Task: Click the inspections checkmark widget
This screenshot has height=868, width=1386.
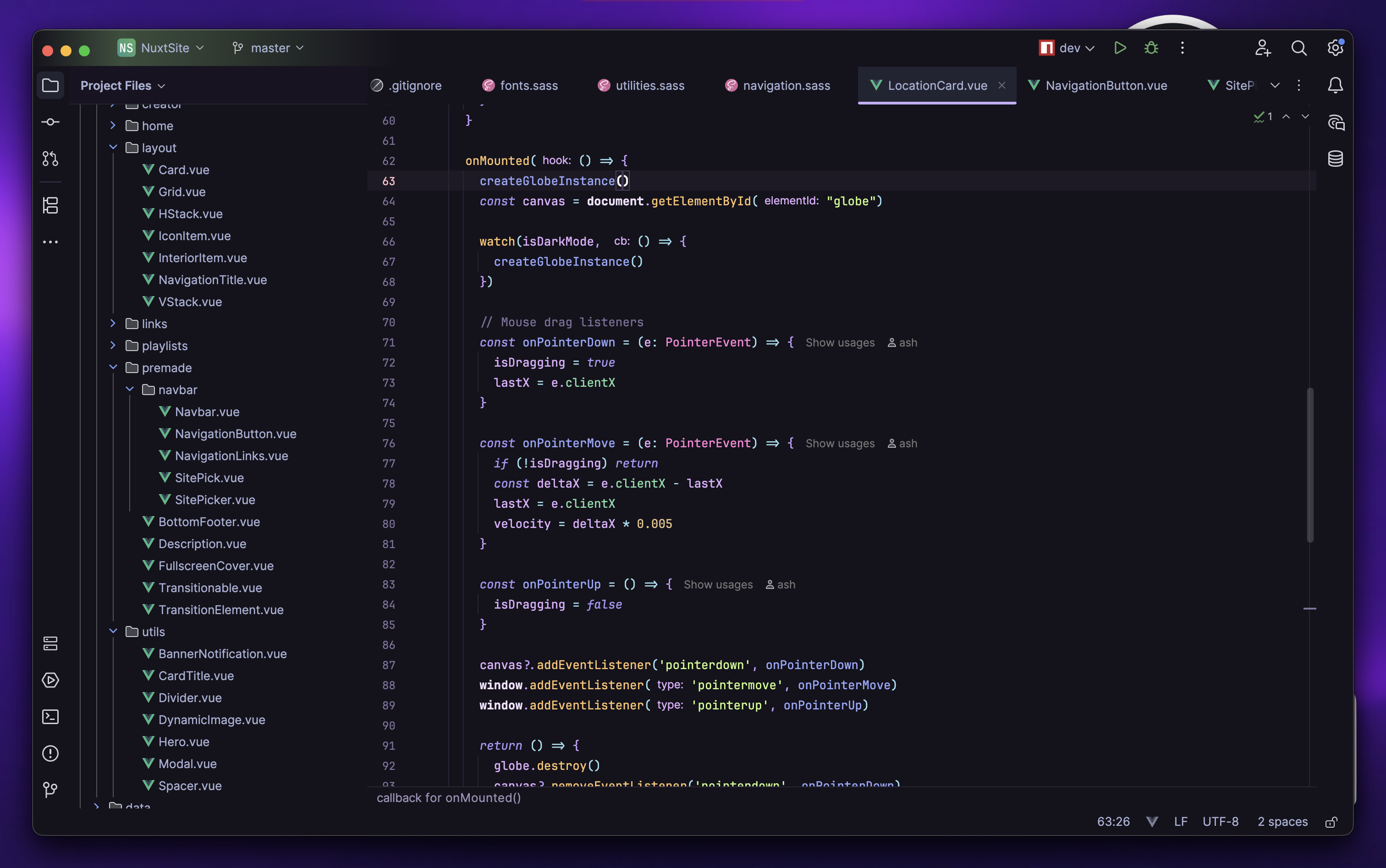Action: [1263, 116]
